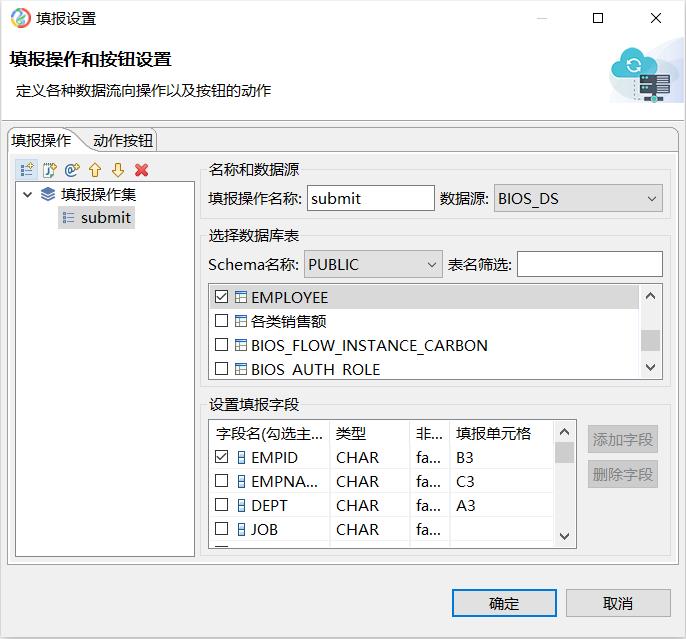
Task: Switch to the 动作按钮 tab
Action: pyautogui.click(x=123, y=141)
